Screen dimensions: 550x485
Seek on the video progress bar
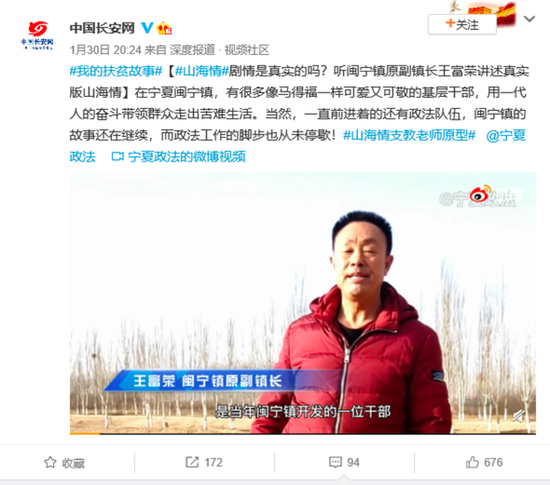[303, 434]
